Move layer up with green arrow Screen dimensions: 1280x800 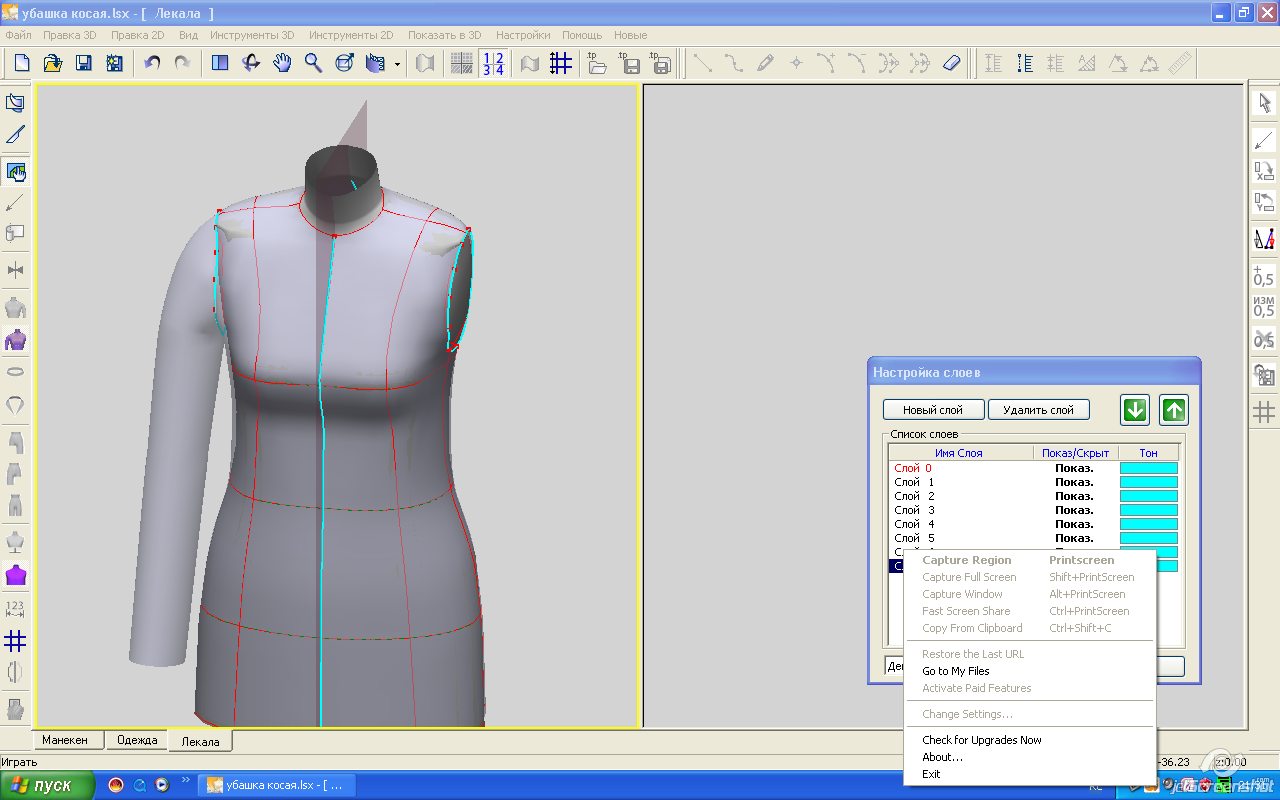[1174, 410]
